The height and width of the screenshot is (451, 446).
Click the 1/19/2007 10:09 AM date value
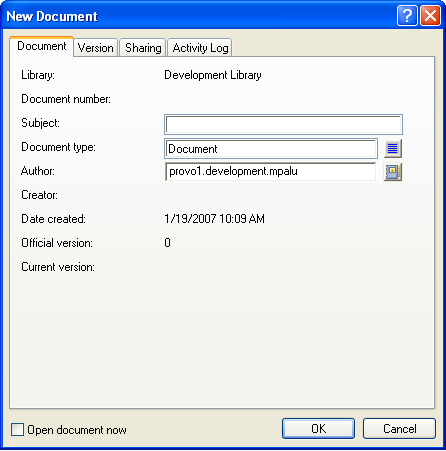pyautogui.click(x=214, y=219)
